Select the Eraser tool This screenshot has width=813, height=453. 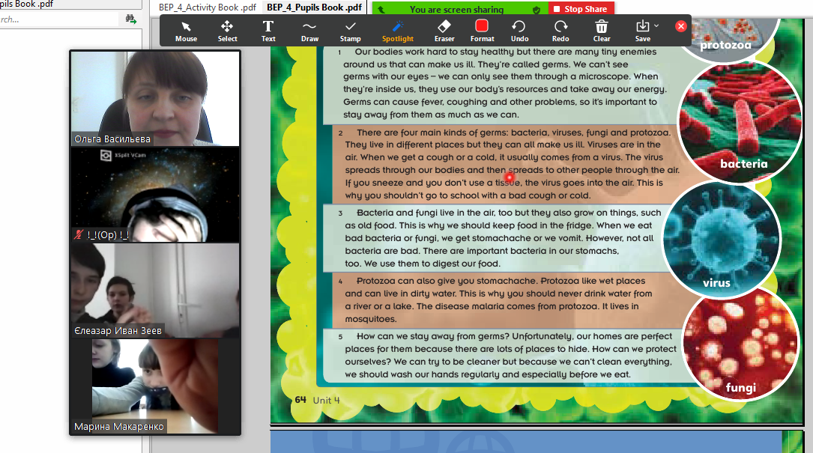click(444, 30)
